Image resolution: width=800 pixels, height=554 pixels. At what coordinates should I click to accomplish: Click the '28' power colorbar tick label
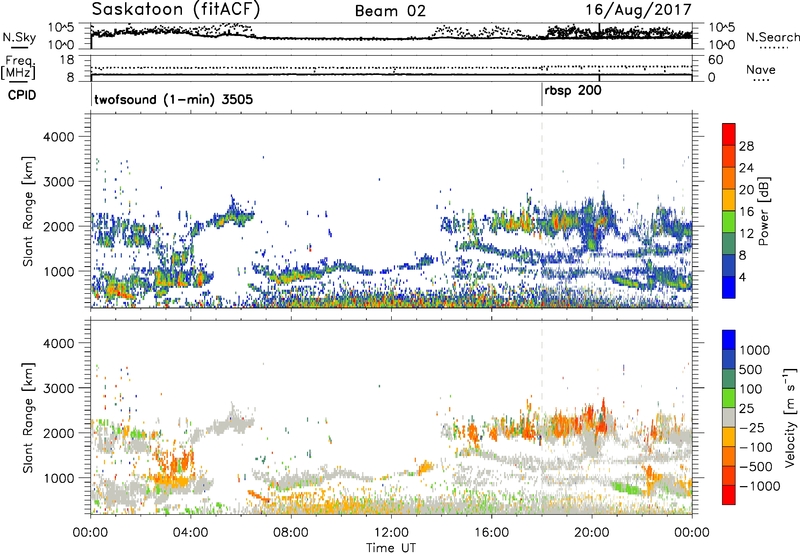(x=746, y=146)
